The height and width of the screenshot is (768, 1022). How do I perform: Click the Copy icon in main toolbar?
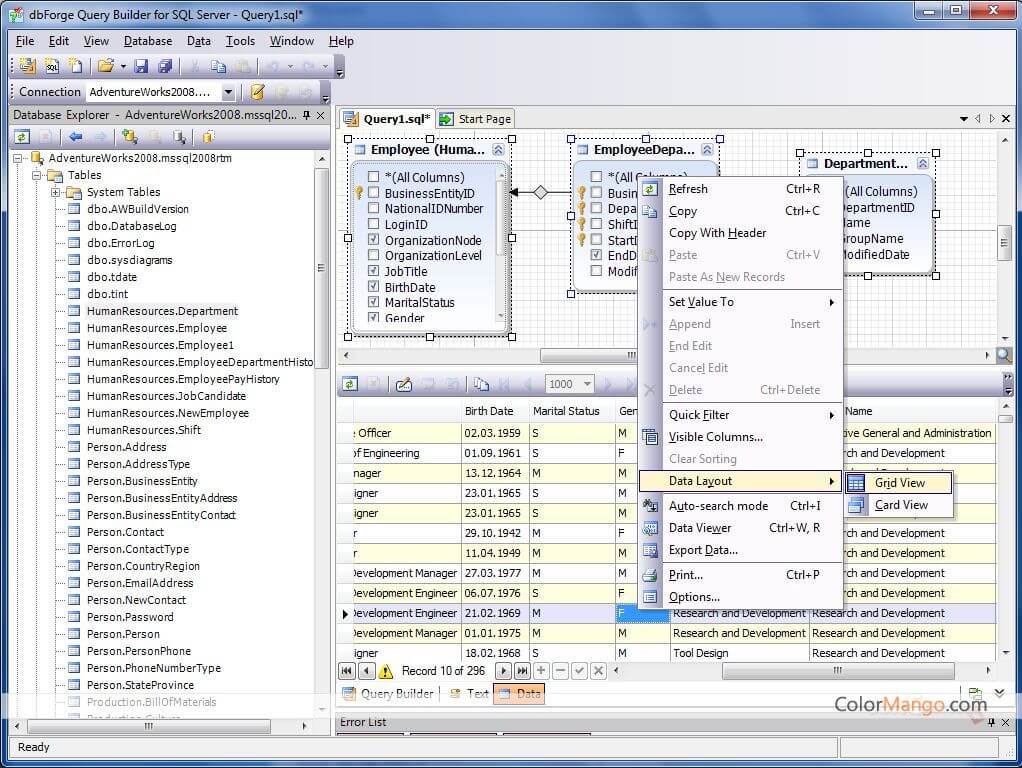pyautogui.click(x=218, y=66)
